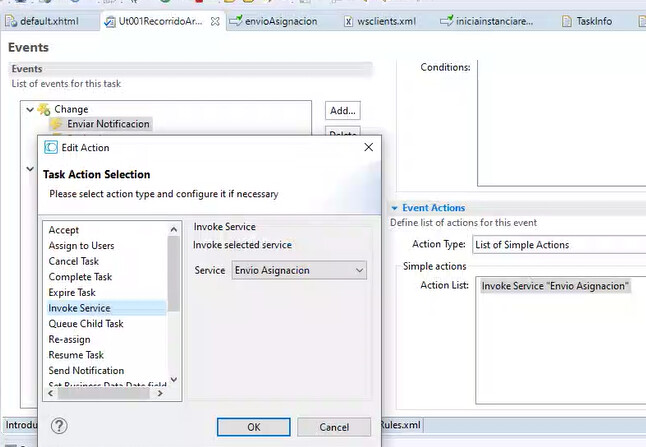The image size is (646, 447).
Task: Click the Enviar Notificacion lightning icon
Action: 56,124
